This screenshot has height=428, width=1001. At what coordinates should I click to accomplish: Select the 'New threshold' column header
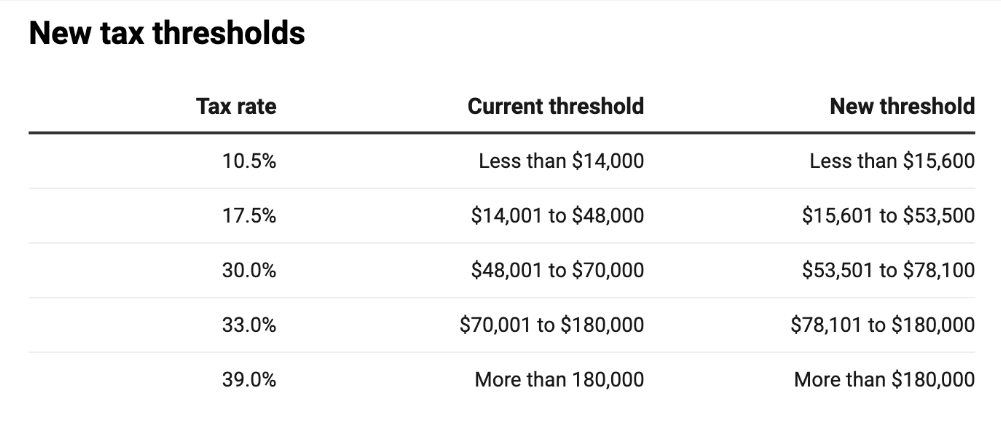coord(902,106)
